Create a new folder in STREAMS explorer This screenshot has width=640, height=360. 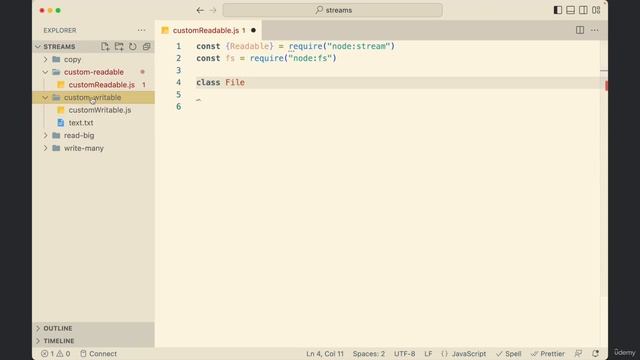[119, 47]
